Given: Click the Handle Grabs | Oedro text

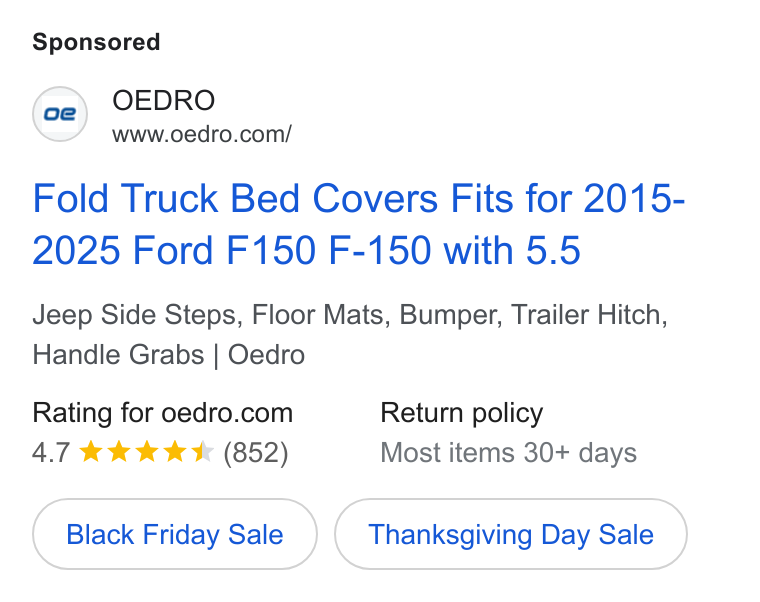Looking at the screenshot, I should click(169, 355).
